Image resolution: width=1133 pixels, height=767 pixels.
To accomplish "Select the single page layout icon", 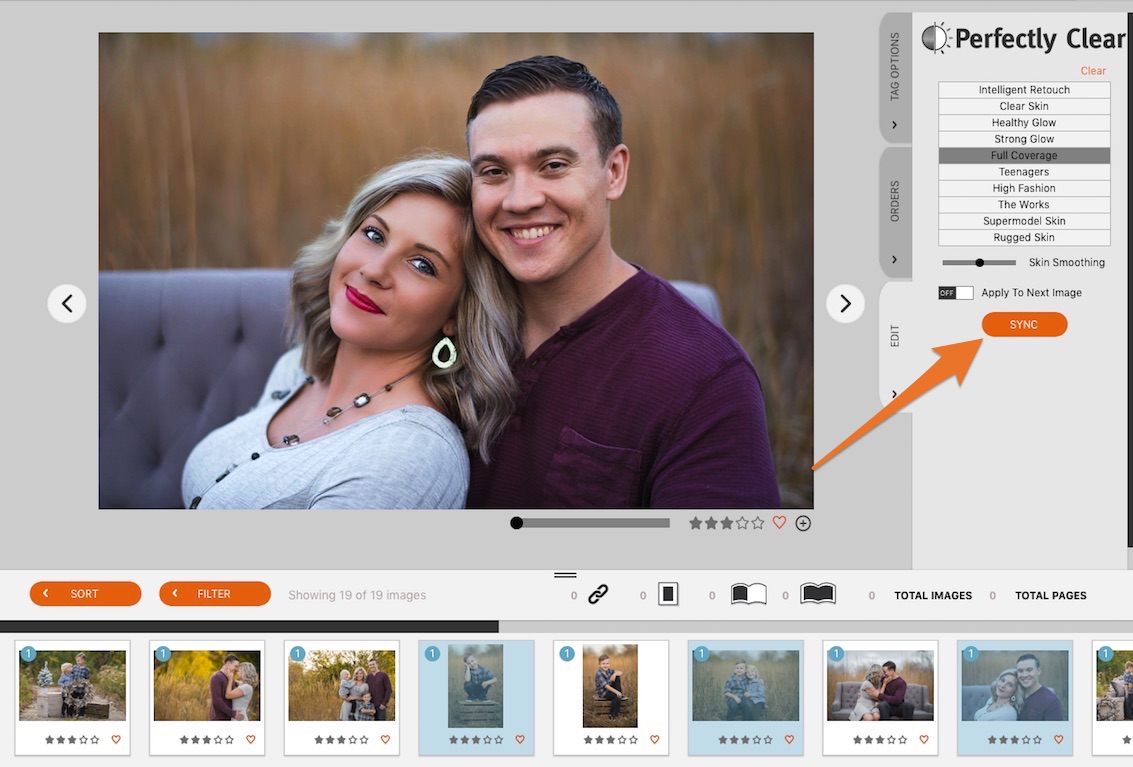I will (x=668, y=595).
